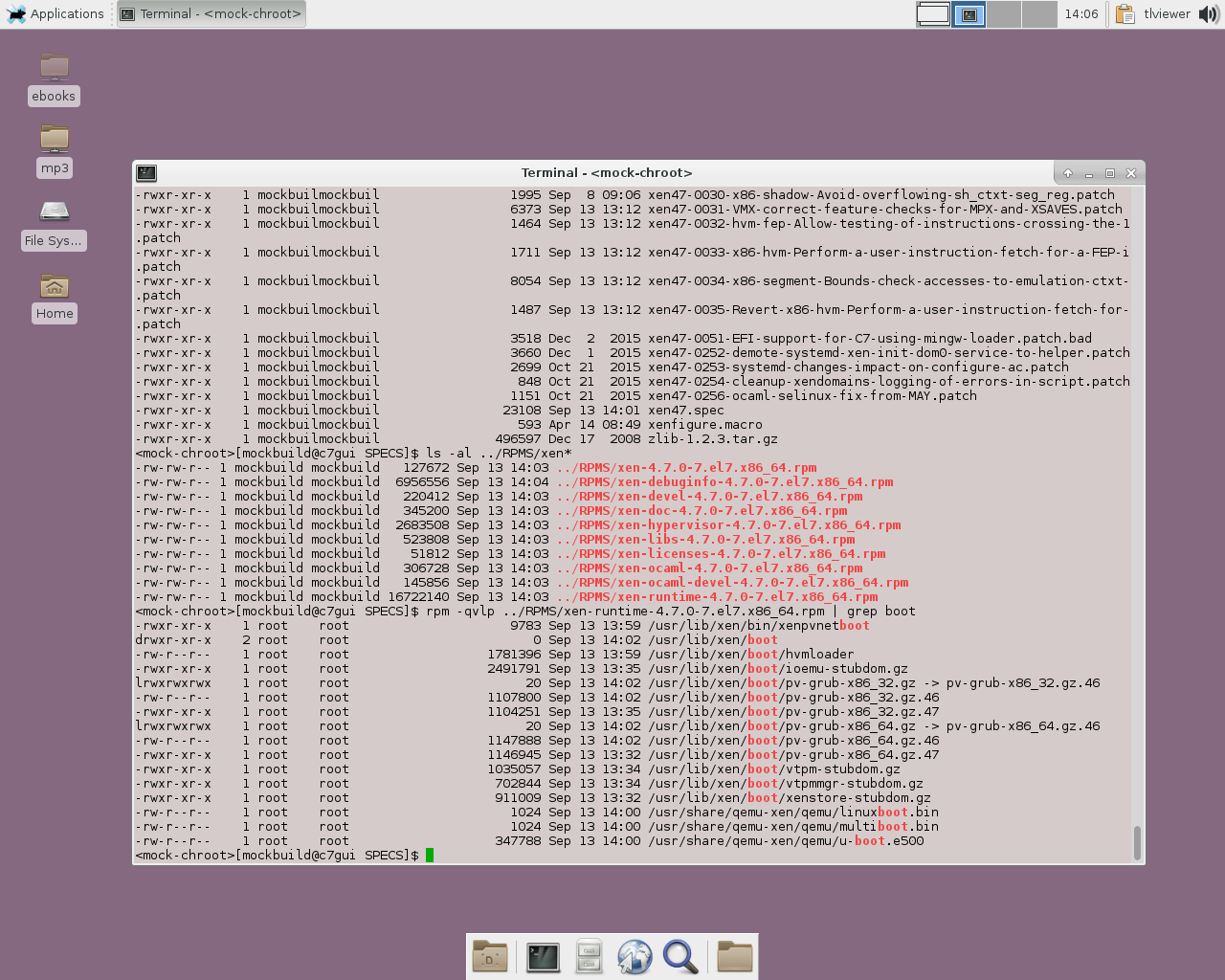Image resolution: width=1225 pixels, height=980 pixels.
Task: Select Terminal mock-chroot taskbar button
Action: [x=212, y=14]
